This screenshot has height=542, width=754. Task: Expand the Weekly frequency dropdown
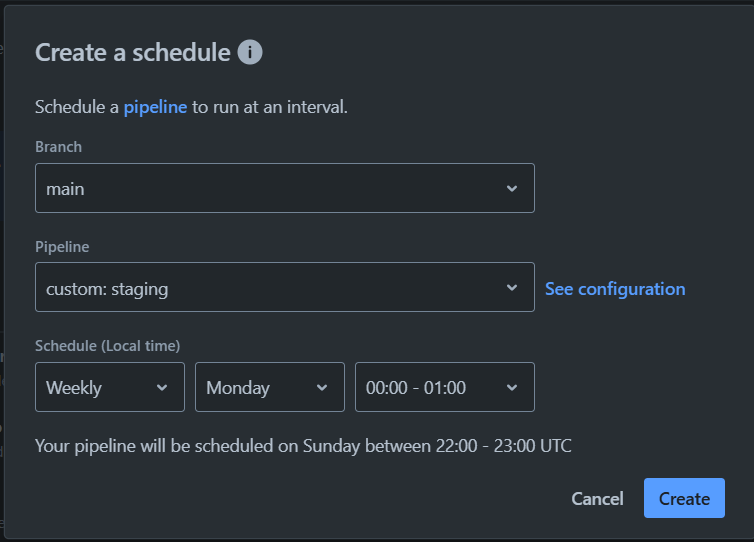[x=110, y=387]
